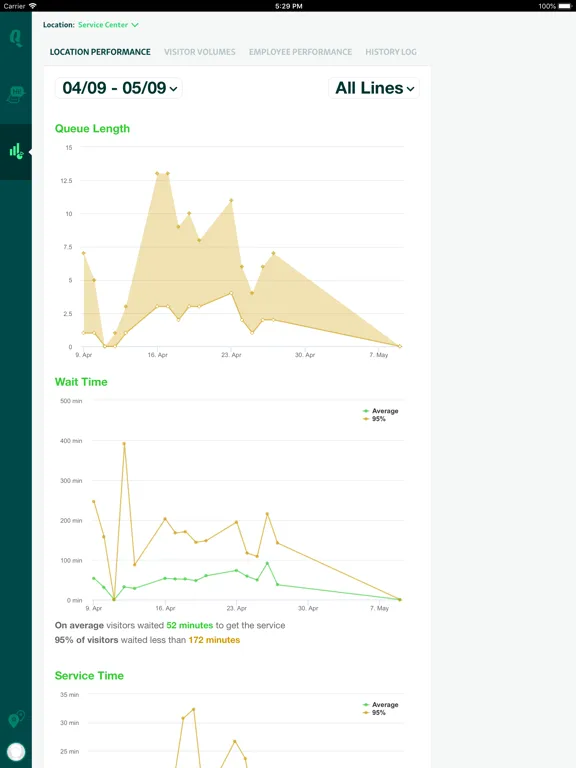Click the 400 min peak point in Wait Time chart
The height and width of the screenshot is (768, 576).
124,444
